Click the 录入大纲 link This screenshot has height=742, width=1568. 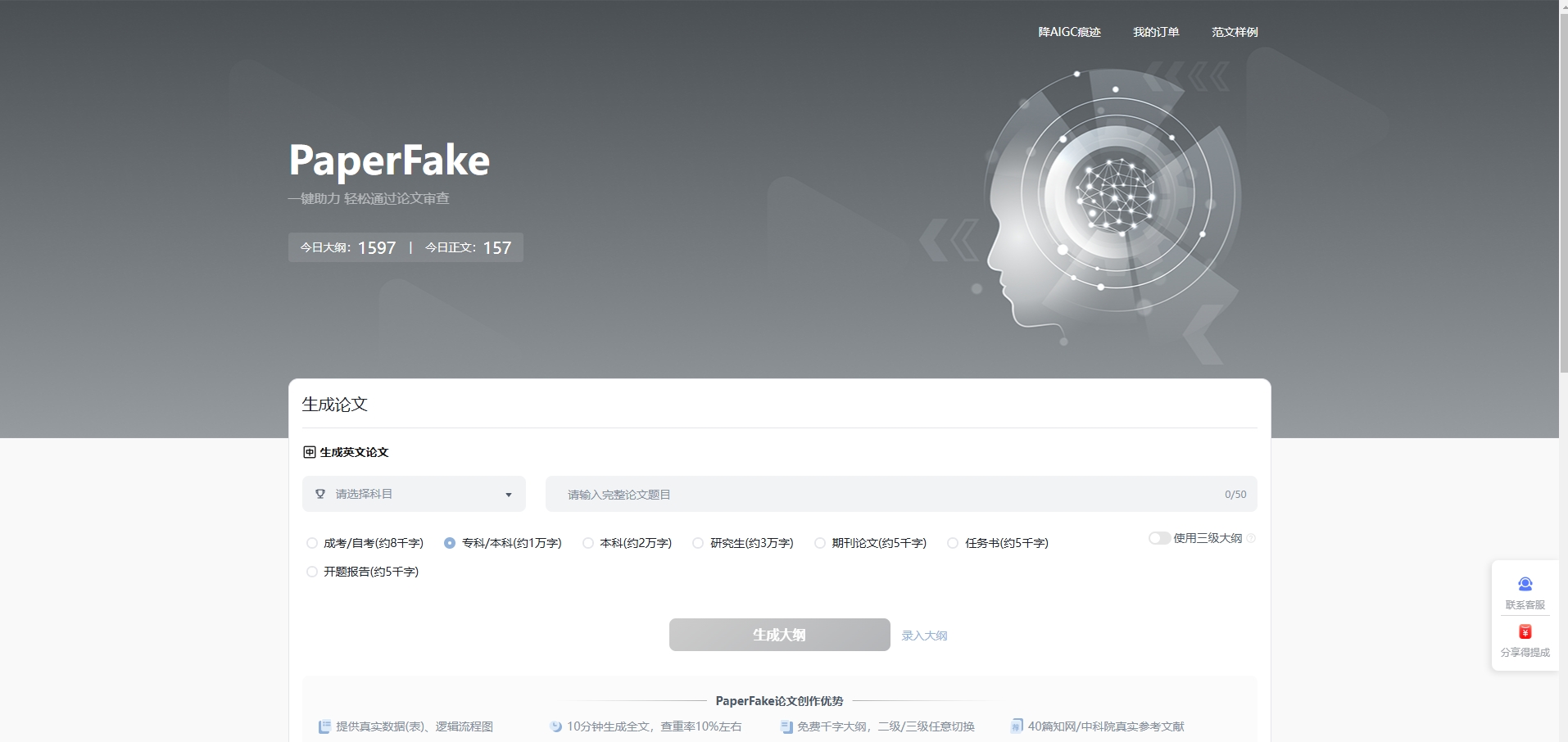point(924,636)
